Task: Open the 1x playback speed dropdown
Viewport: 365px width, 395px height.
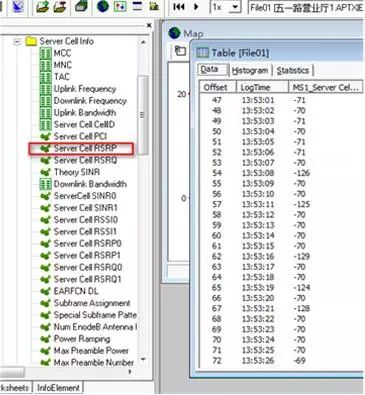Action: [235, 7]
